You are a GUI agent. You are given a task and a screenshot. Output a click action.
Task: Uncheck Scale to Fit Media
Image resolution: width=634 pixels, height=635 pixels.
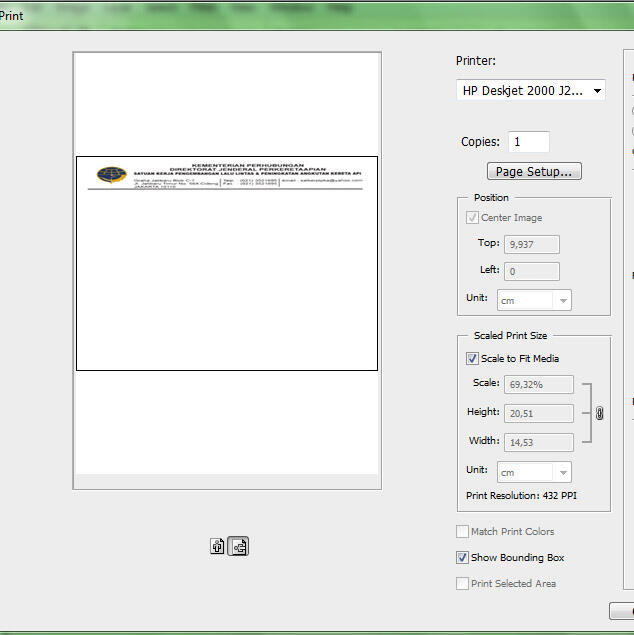[x=473, y=359]
